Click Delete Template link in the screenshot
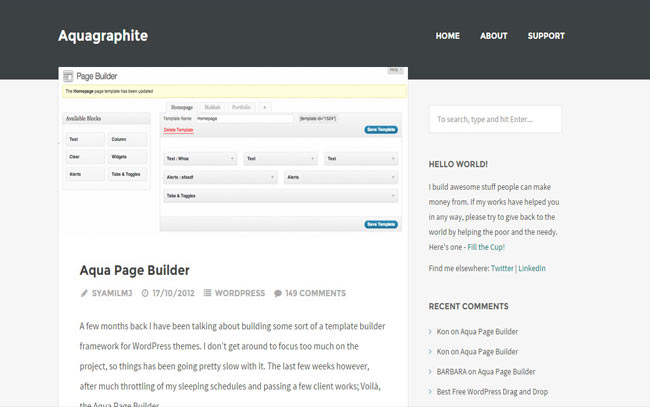Viewport: 650px width, 407px height. click(178, 130)
